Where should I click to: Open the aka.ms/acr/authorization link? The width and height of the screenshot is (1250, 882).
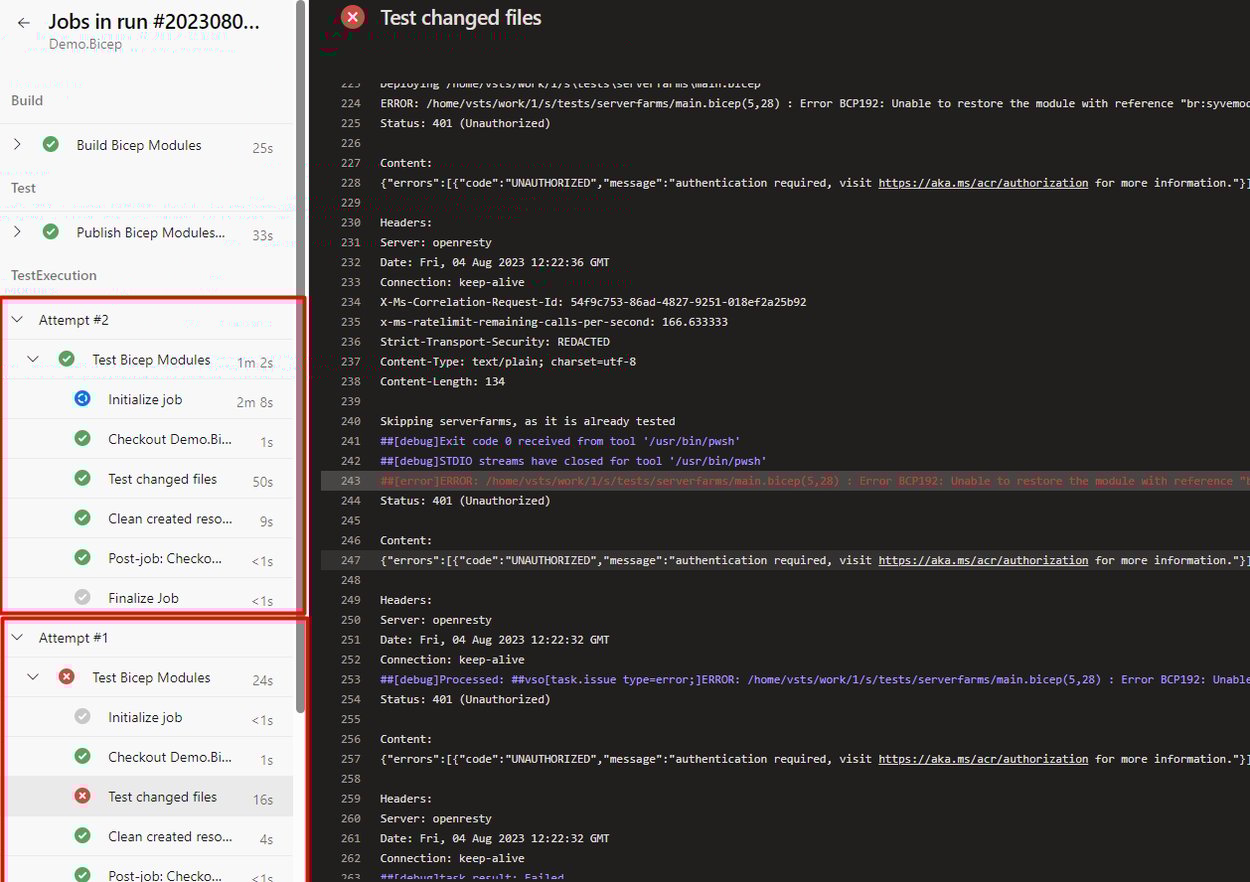tap(983, 182)
